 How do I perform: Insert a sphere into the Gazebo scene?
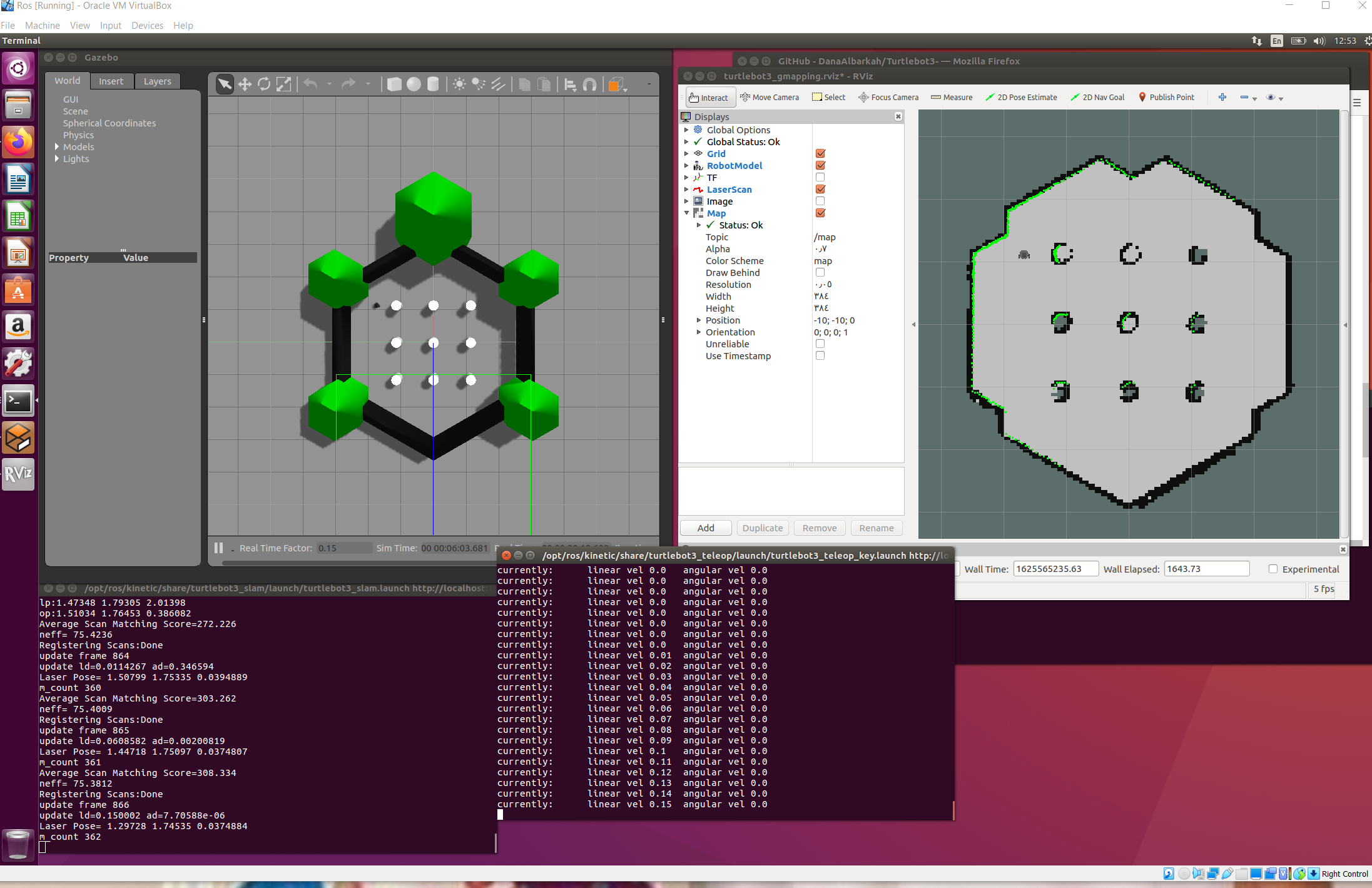(414, 83)
